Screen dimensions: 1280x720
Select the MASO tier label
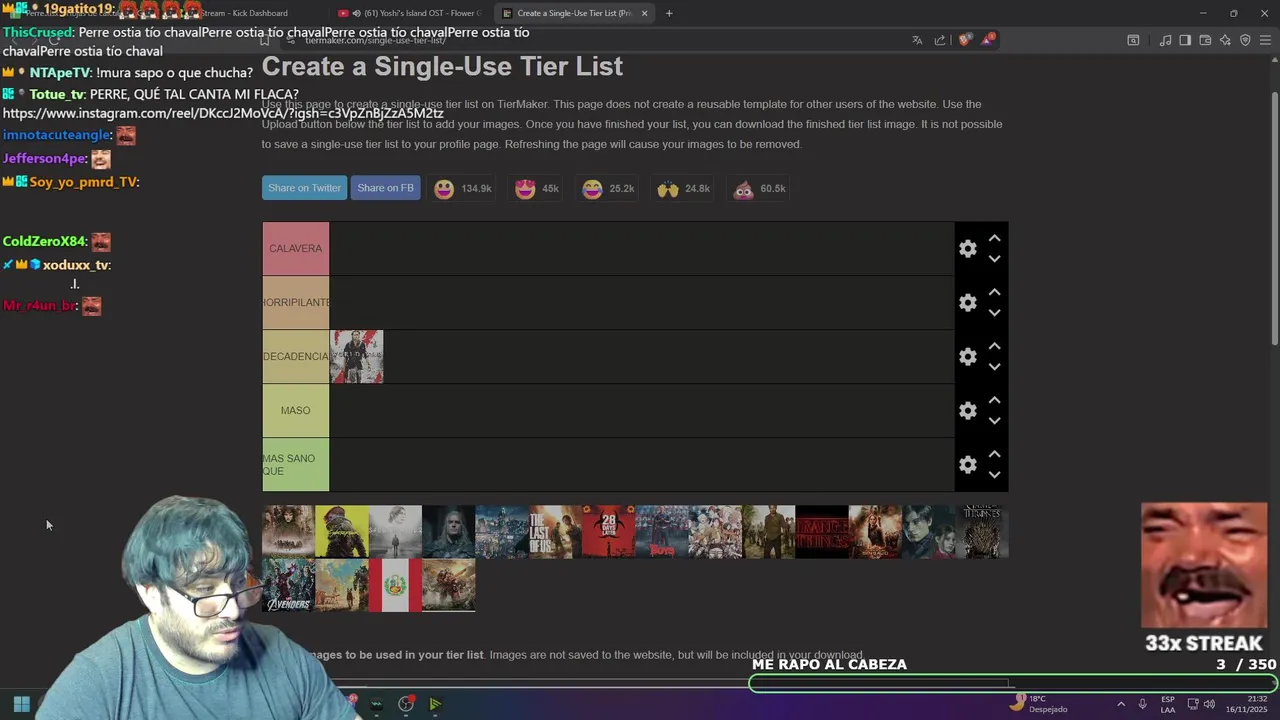[x=295, y=411]
